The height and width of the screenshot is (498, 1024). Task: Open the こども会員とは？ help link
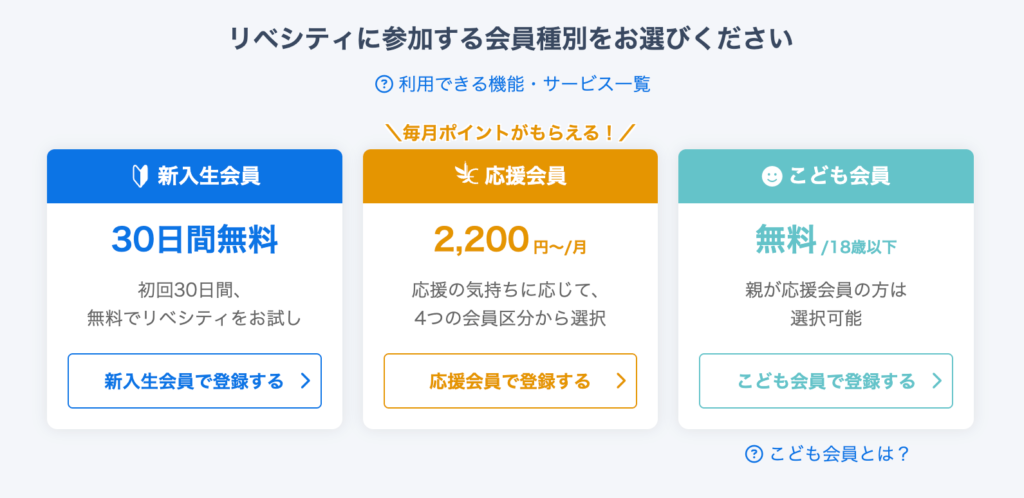pos(839,454)
